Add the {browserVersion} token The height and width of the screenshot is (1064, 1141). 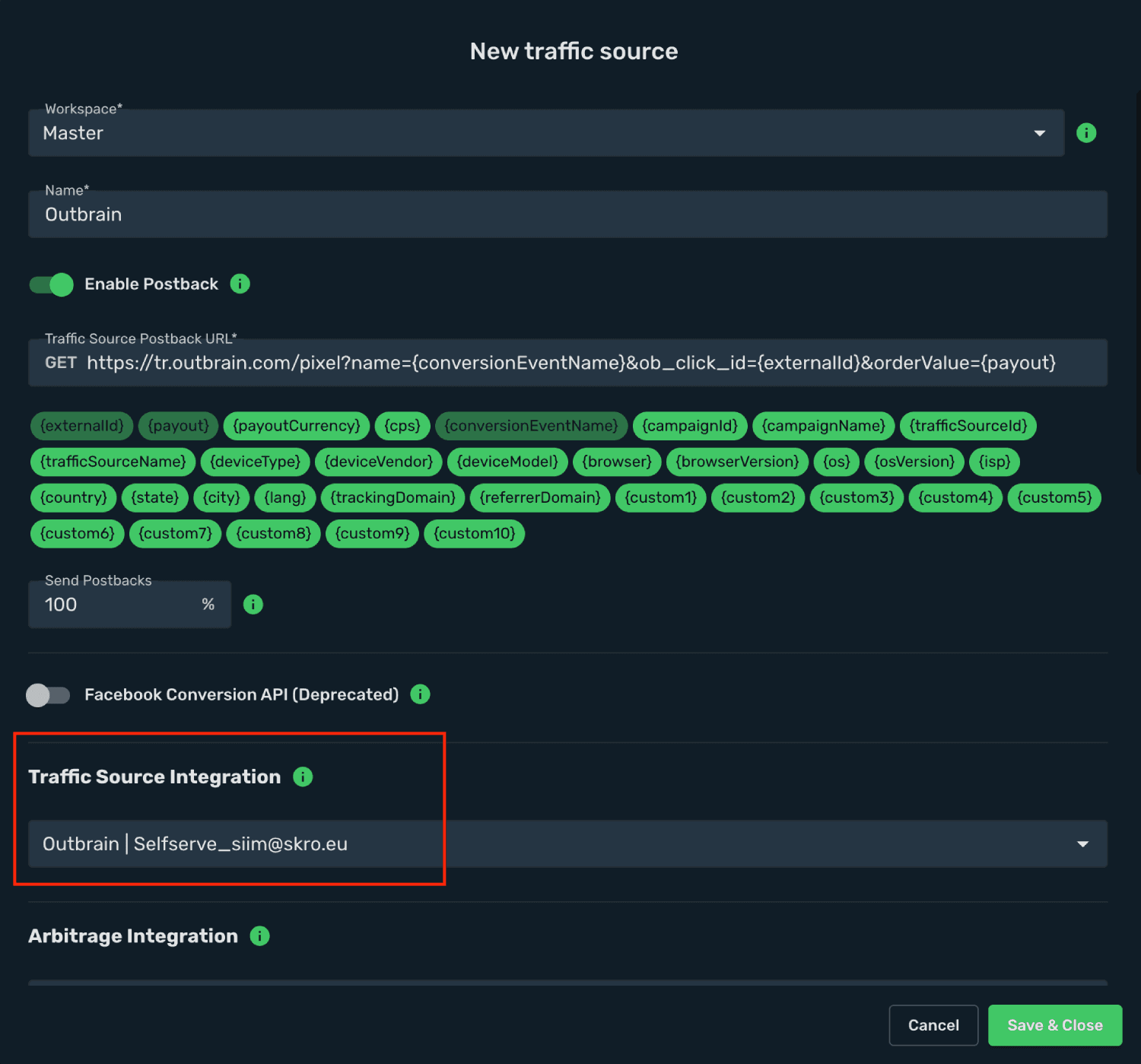coord(738,462)
